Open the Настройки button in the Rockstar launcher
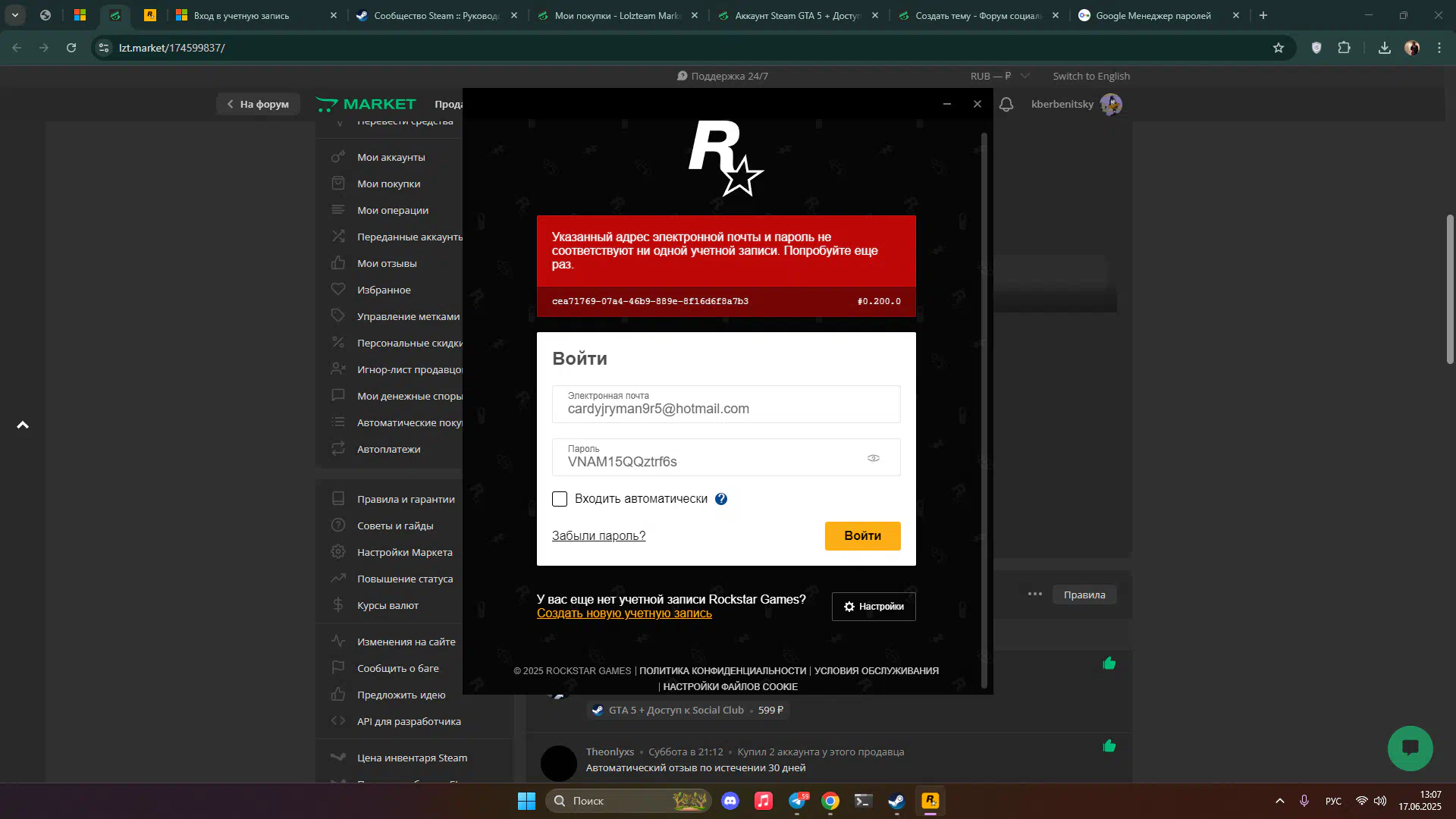Screen dimensions: 1456x819 tap(874, 607)
